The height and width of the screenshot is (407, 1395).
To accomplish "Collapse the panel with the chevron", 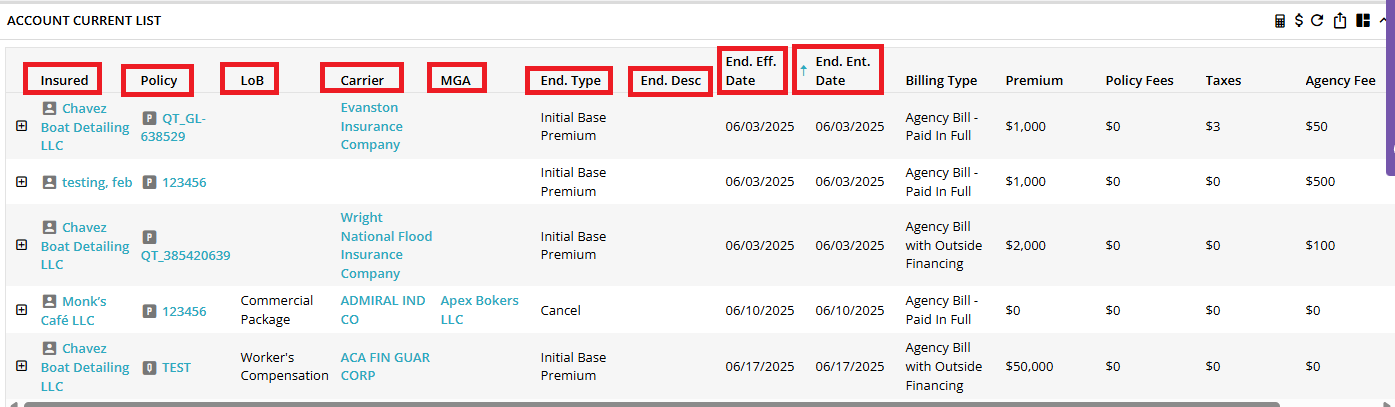I will pyautogui.click(x=1383, y=21).
